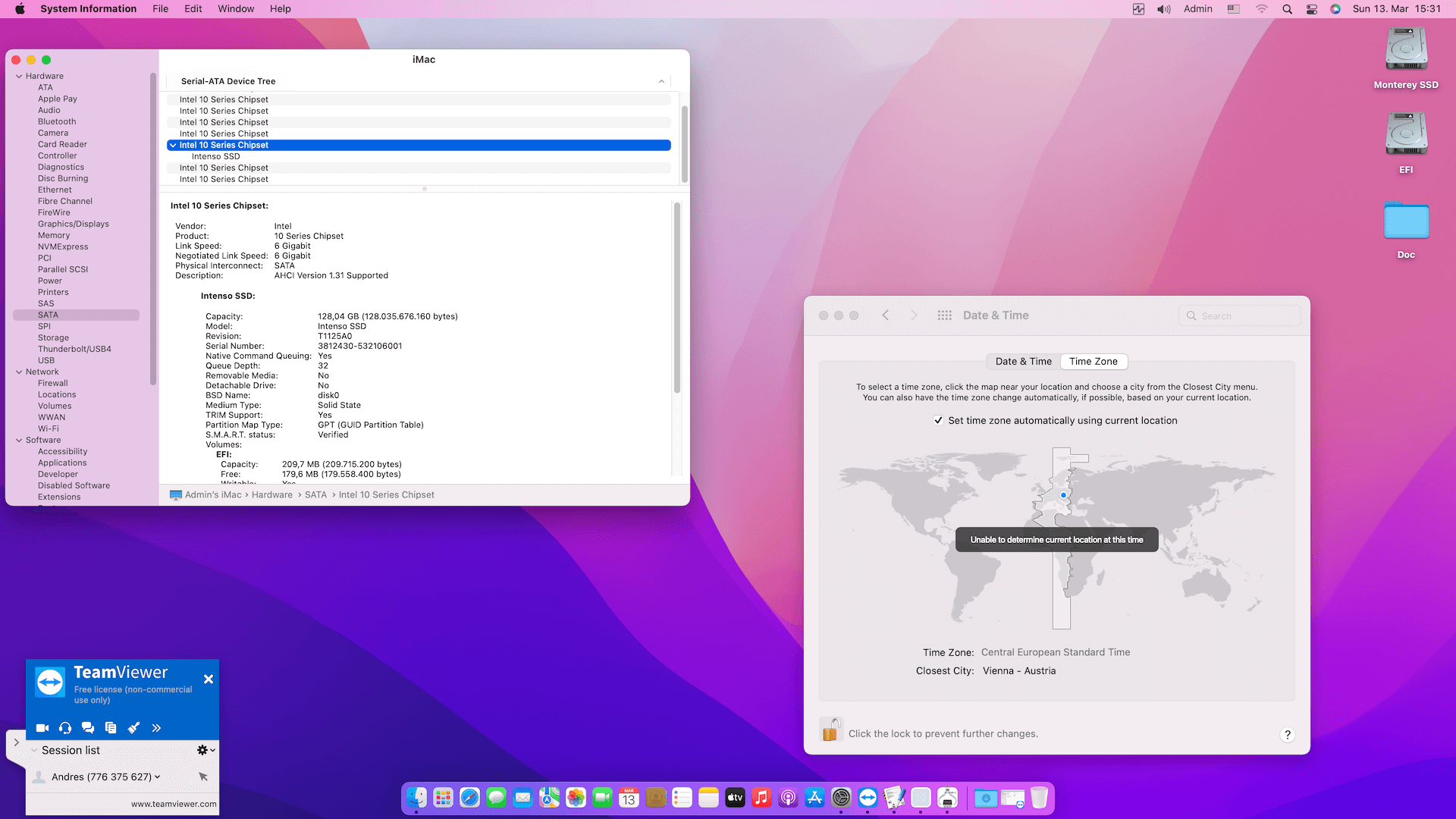
Task: Open the Music app from the Dock
Action: 761,798
